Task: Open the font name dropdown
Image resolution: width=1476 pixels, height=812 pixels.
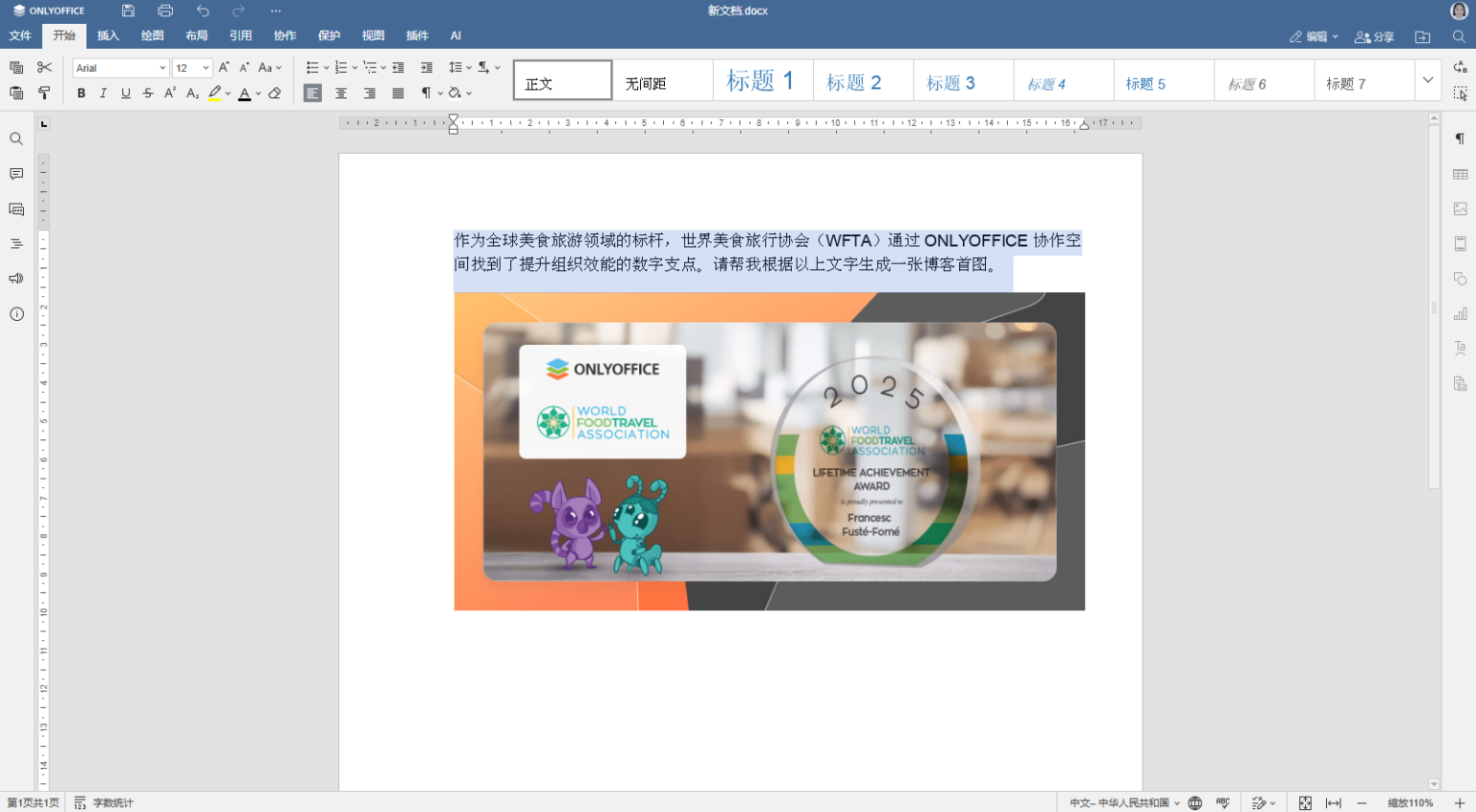Action: (x=161, y=67)
